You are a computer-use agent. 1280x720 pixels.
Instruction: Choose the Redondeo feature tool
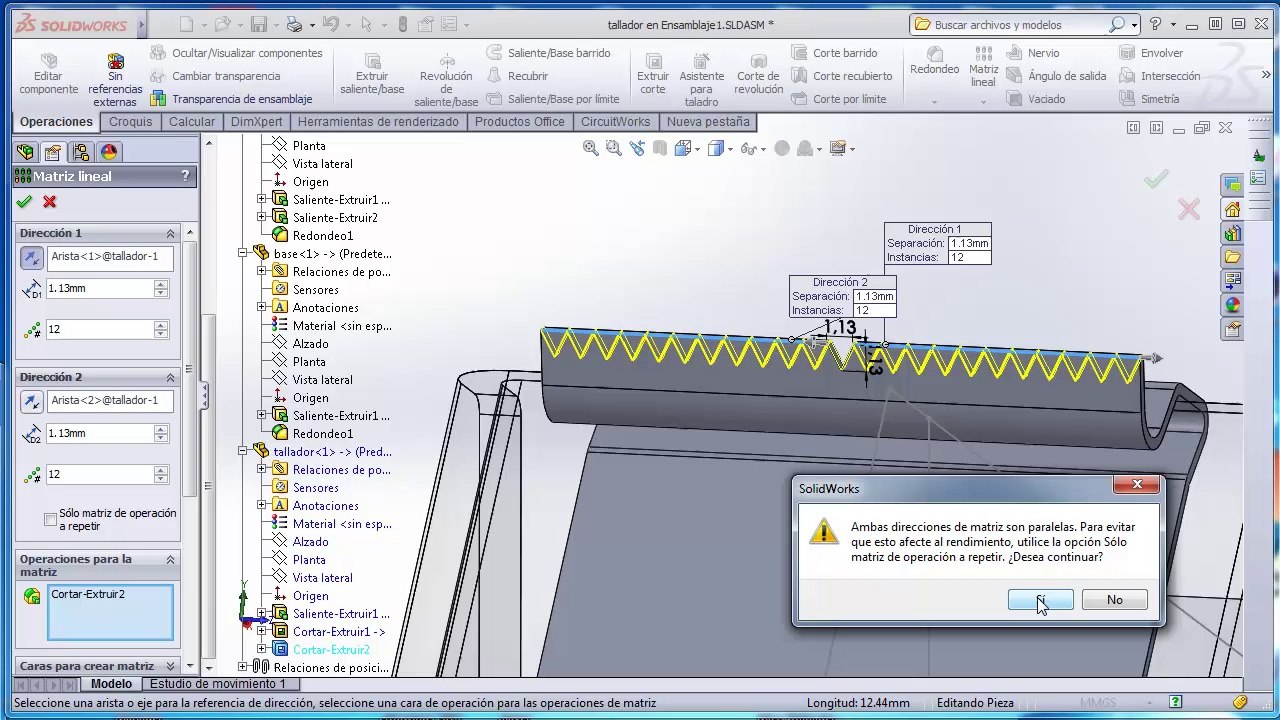coord(934,62)
